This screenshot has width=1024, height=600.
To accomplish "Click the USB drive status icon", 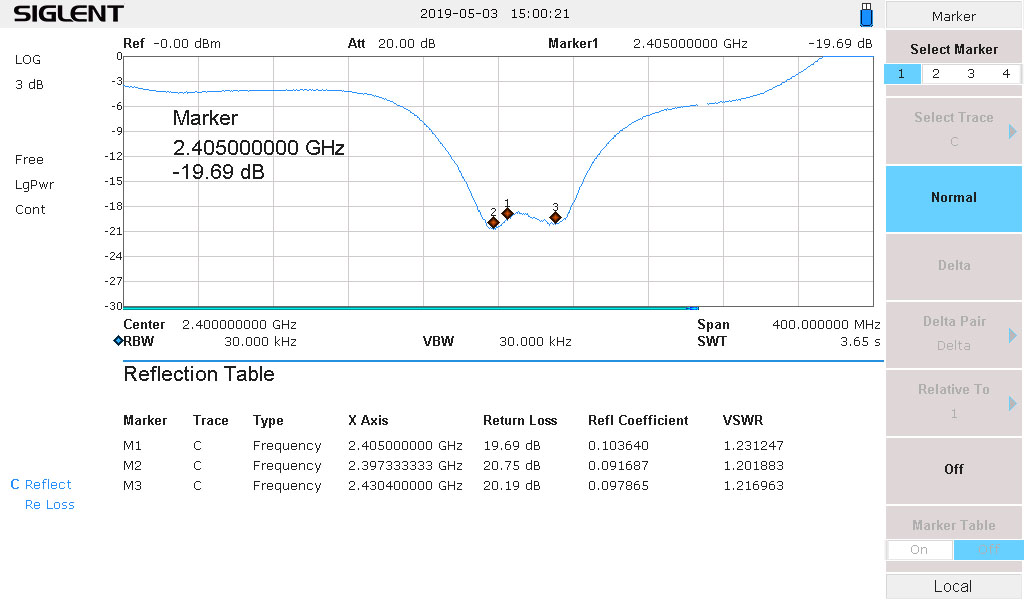I will [866, 15].
